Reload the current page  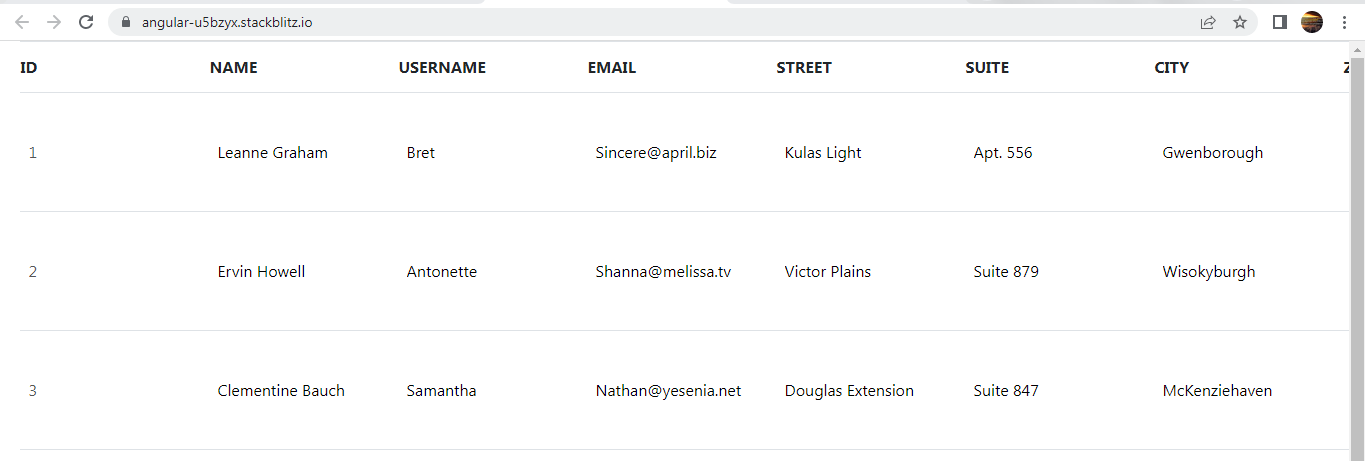(x=87, y=22)
